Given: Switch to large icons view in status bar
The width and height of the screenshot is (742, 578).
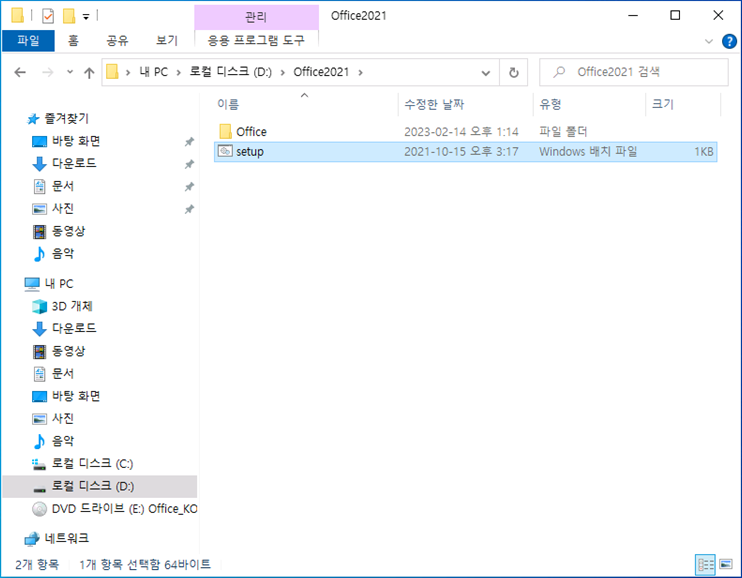Looking at the screenshot, I should tap(726, 564).
